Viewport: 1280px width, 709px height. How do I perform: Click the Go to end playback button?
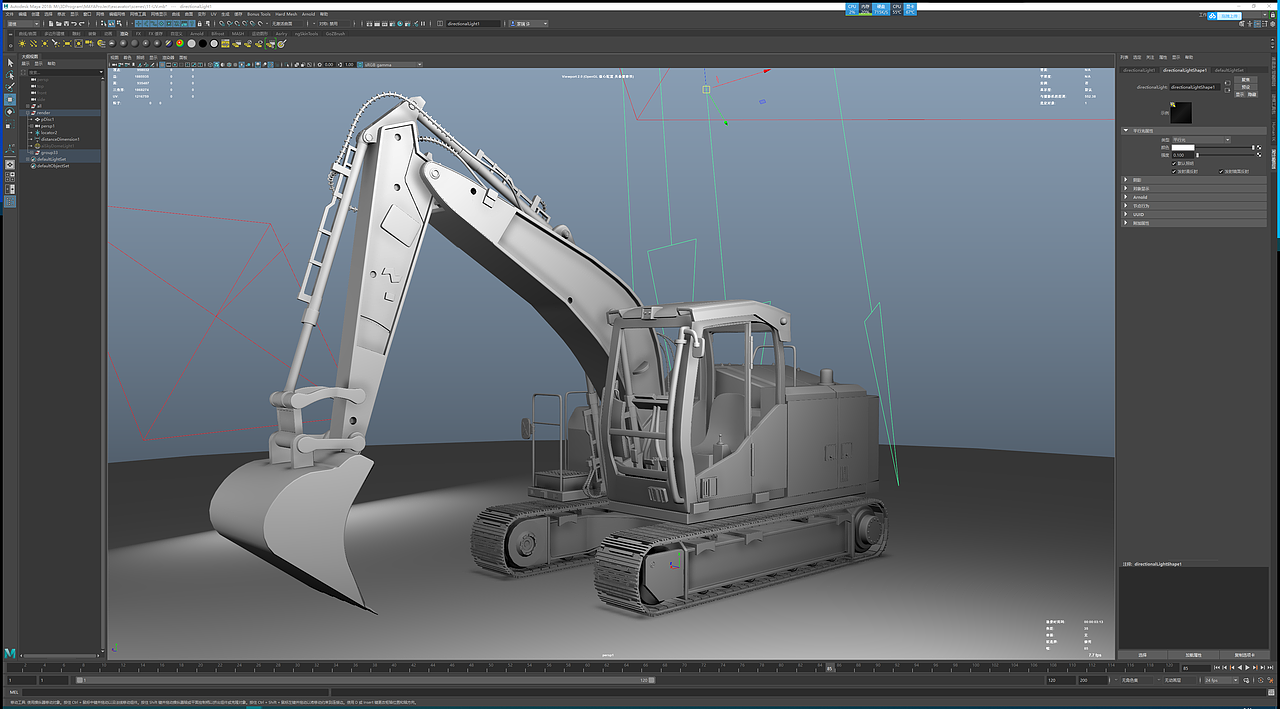pos(1270,668)
